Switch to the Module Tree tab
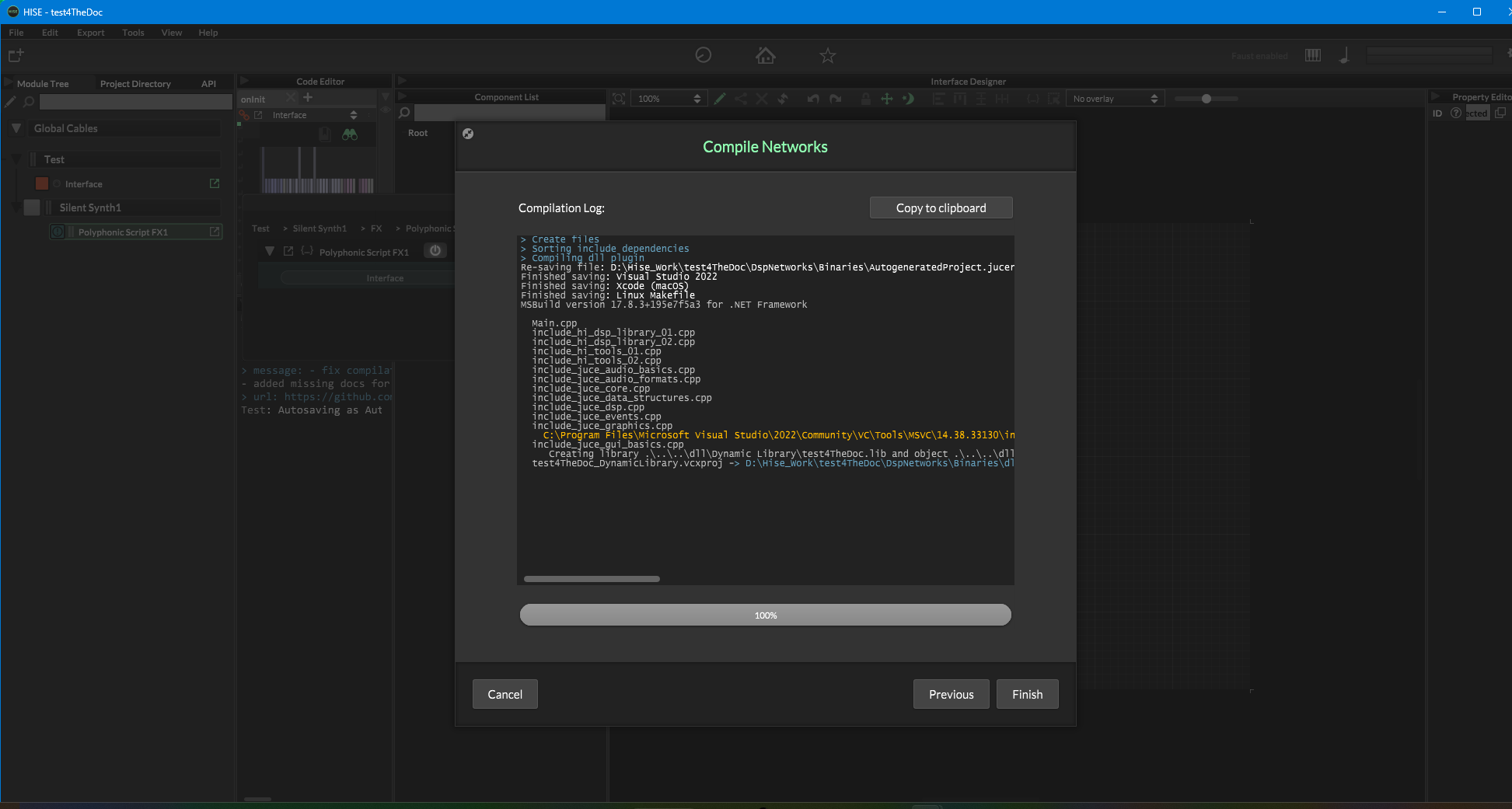Screen dimensions: 1512x809 43,84
